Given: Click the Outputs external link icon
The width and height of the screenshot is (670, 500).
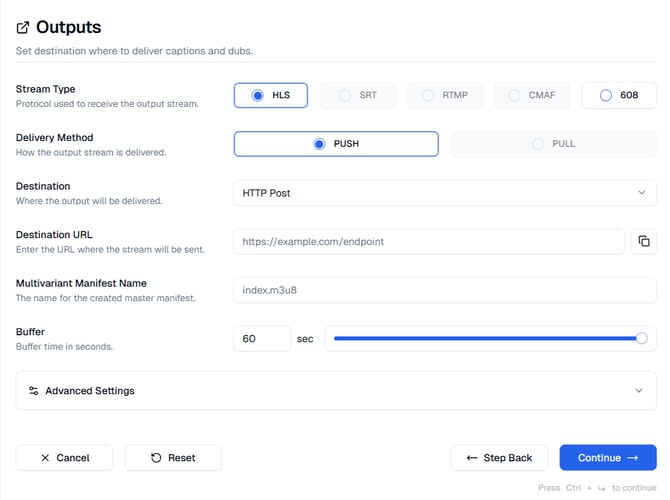Looking at the screenshot, I should click(23, 28).
